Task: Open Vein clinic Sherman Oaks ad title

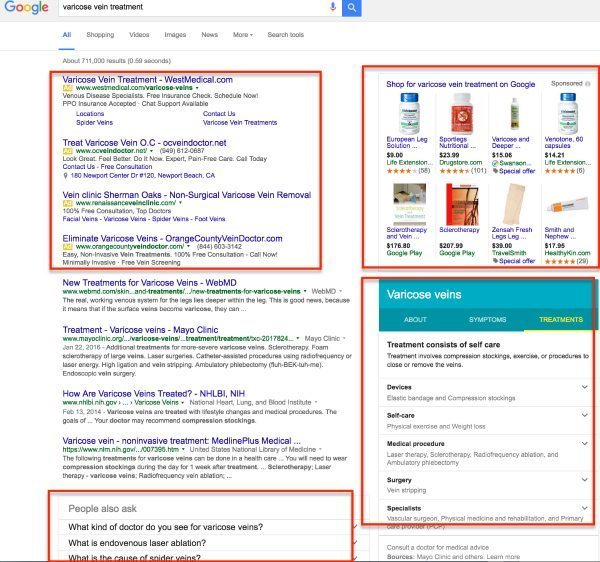Action: point(187,195)
